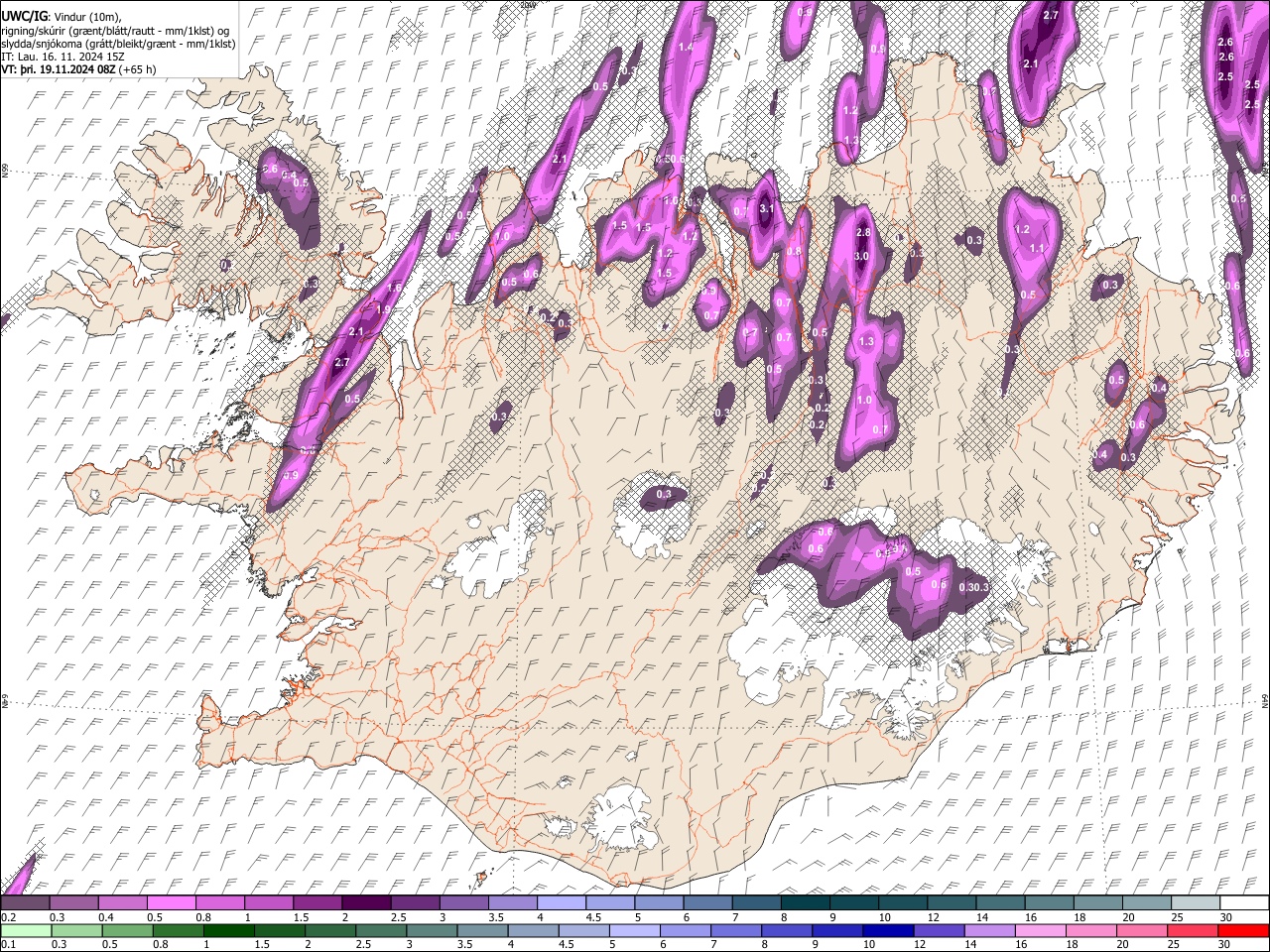
Task: Select the pale green 0.1–0.3 swatch in lower legend
Action: pos(26,930)
